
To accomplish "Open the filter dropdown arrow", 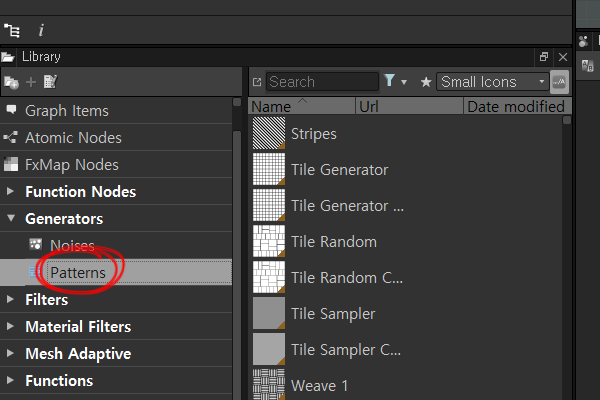I will pos(404,82).
